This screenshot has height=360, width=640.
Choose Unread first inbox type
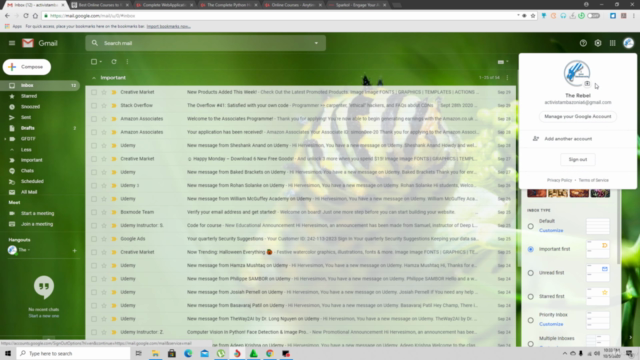tap(530, 273)
